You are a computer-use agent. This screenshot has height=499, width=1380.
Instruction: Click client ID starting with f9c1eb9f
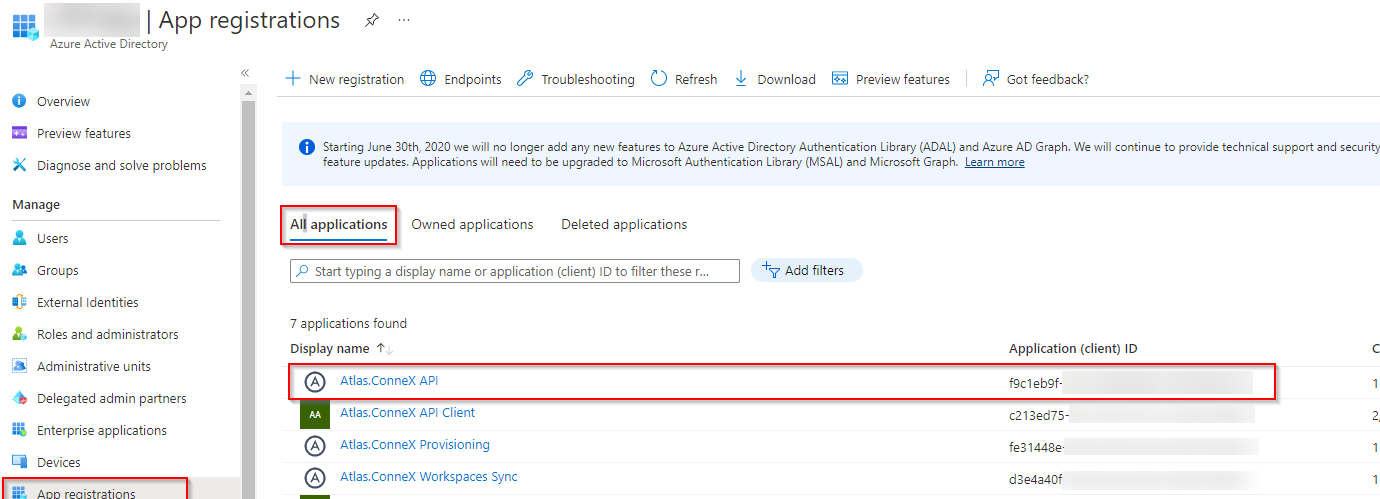point(1035,382)
